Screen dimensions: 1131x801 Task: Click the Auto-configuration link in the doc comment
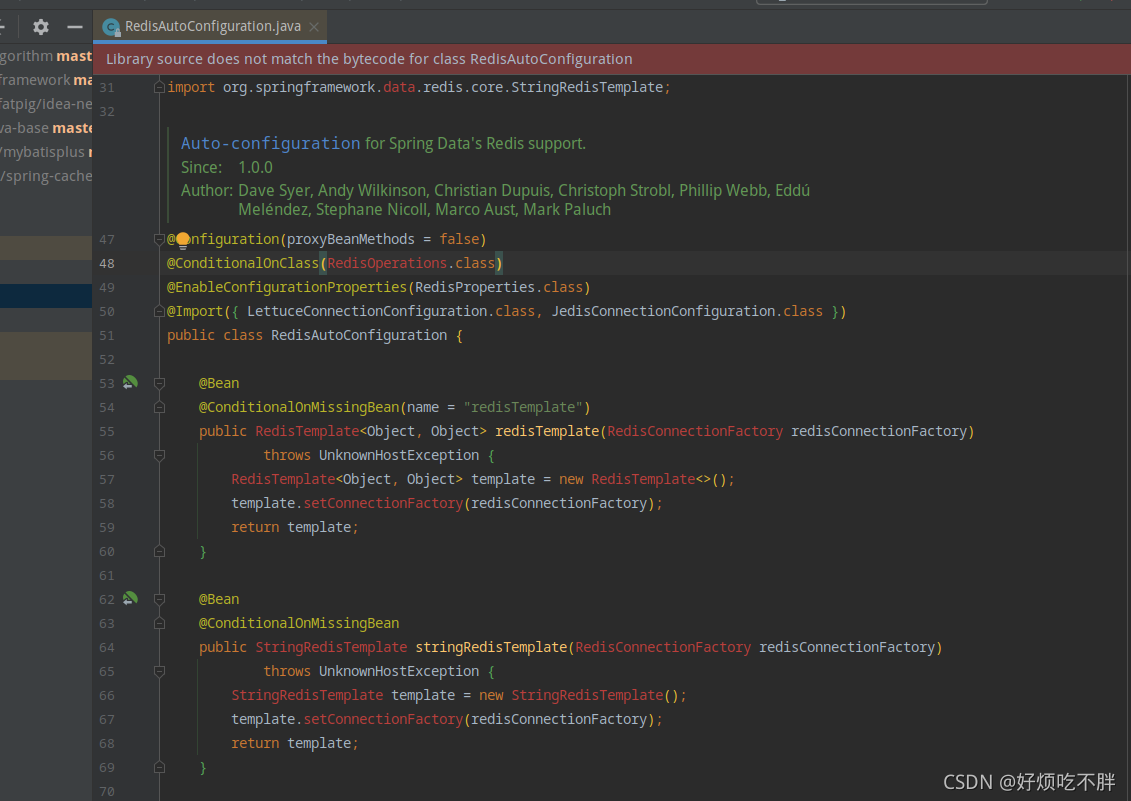pyautogui.click(x=270, y=144)
